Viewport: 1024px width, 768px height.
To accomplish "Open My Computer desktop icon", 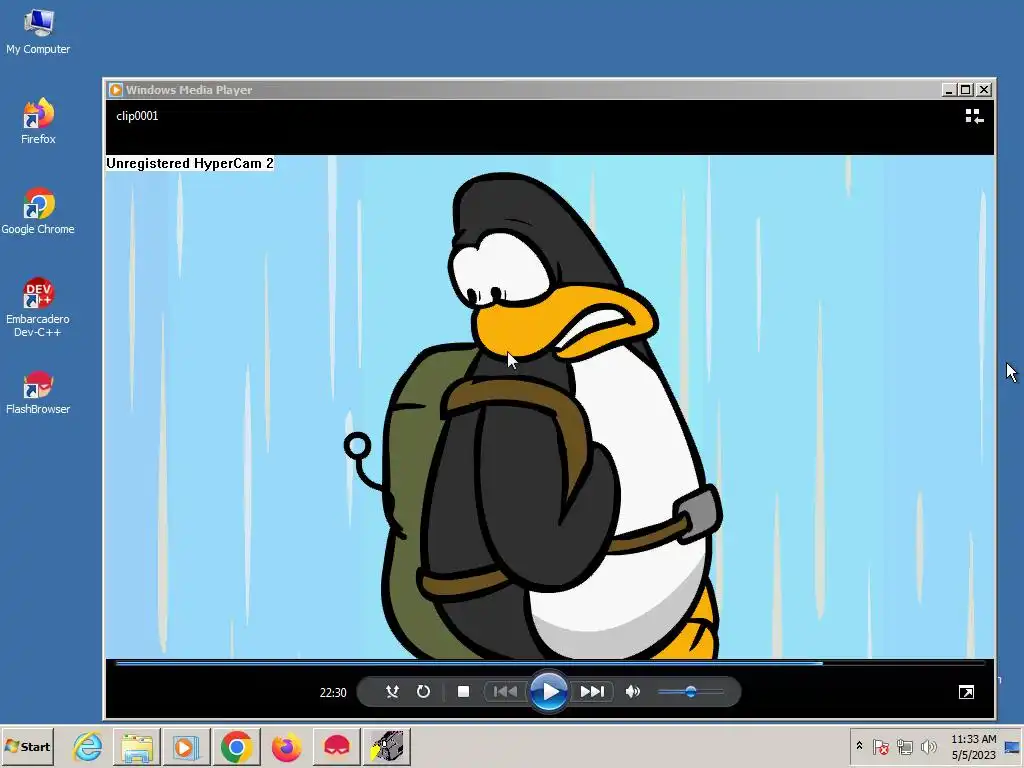I will click(38, 33).
